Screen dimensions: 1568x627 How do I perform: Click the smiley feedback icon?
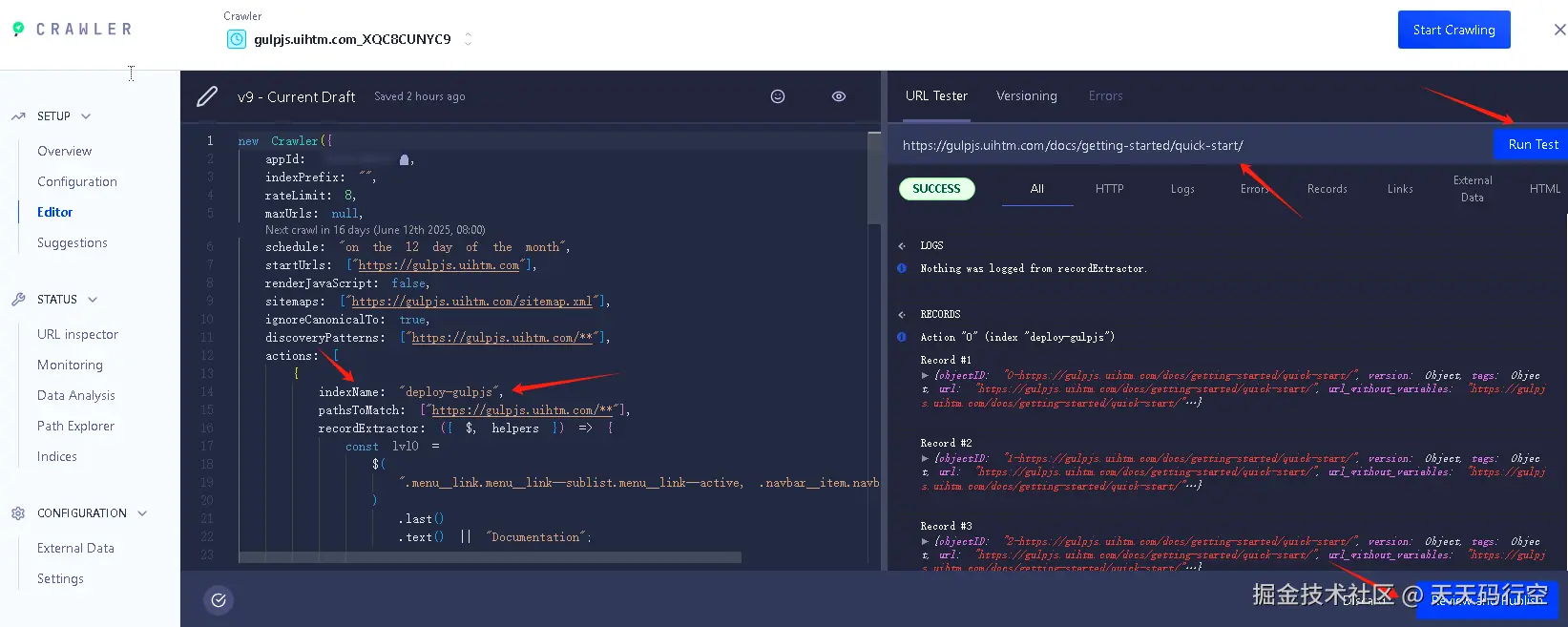click(778, 96)
